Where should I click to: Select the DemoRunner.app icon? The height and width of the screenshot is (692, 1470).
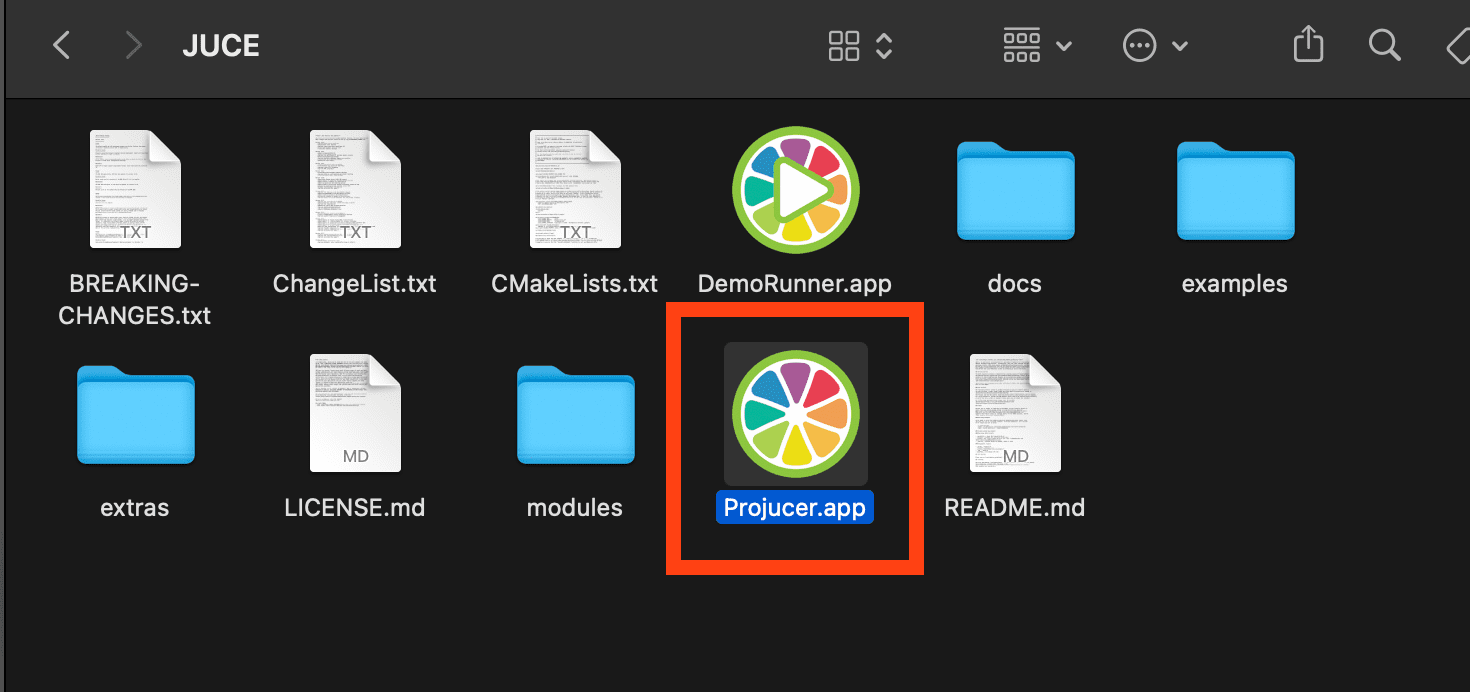tap(795, 189)
